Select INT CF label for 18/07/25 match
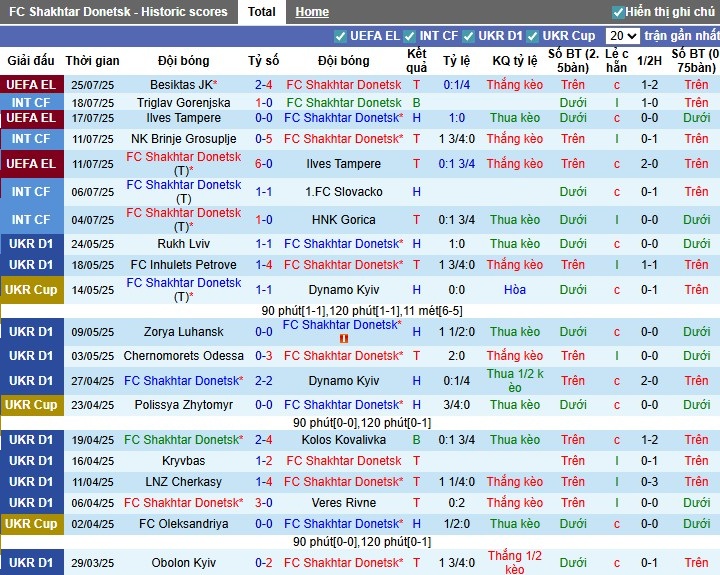The height and width of the screenshot is (575, 720). click(31, 102)
